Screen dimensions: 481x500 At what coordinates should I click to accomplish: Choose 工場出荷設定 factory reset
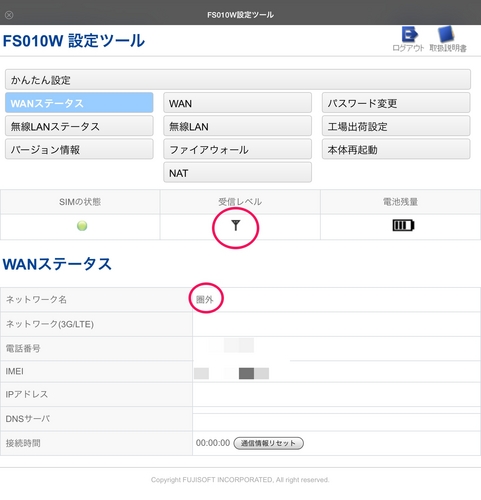(396, 126)
